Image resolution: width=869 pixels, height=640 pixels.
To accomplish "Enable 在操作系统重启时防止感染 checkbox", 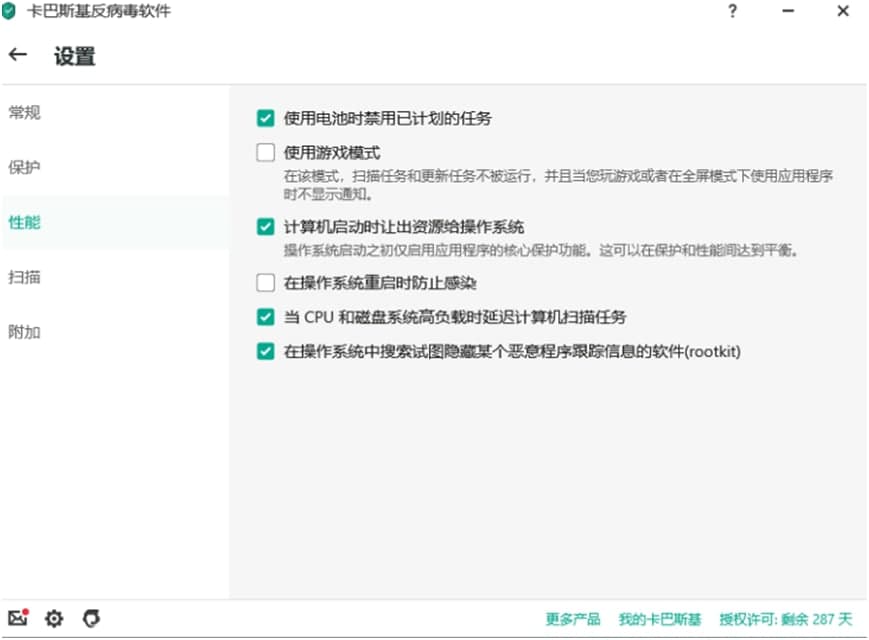I will point(265,283).
